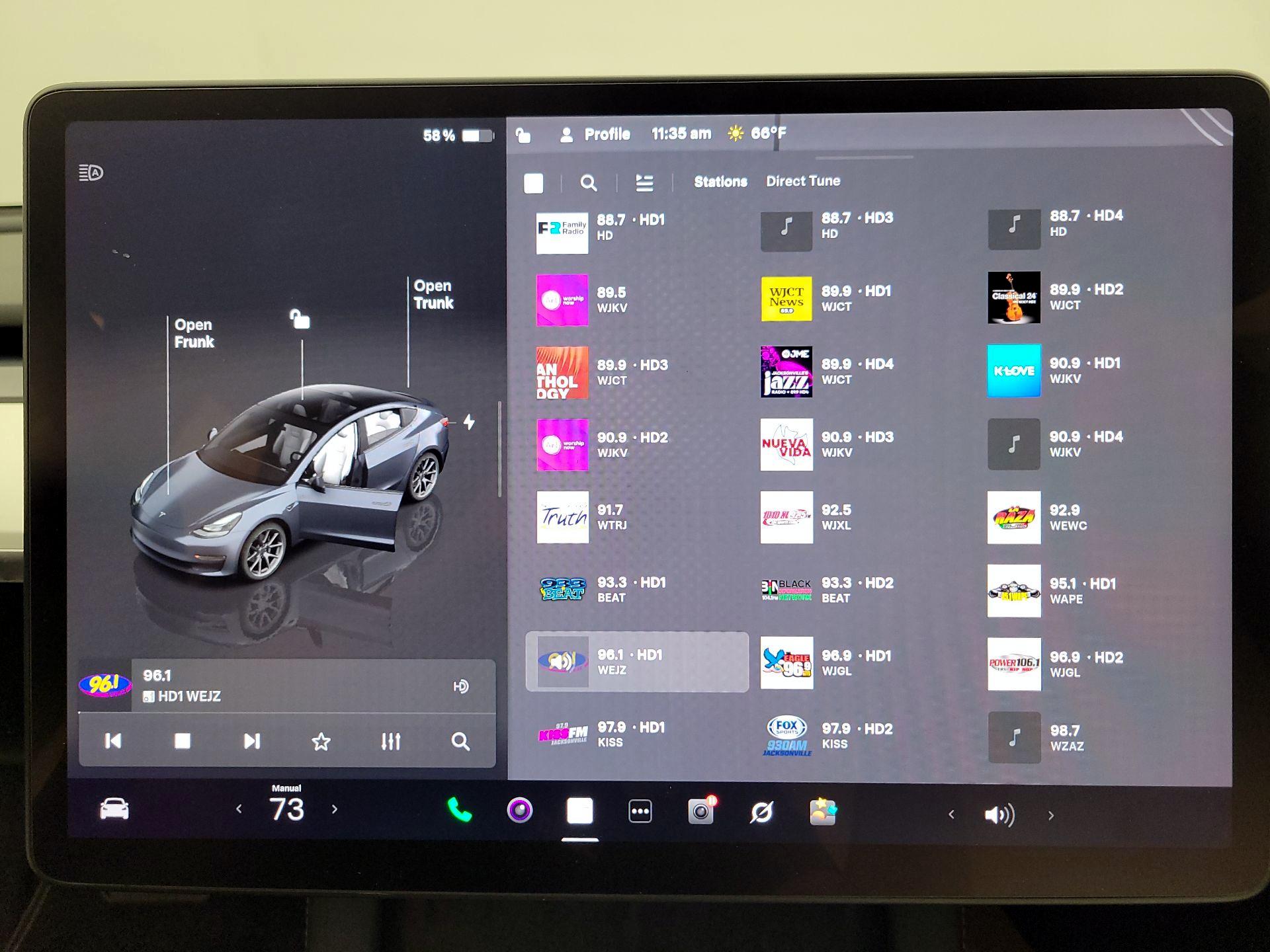Switch to the Direct Tune tab
Screen dimensions: 1270x952
coord(803,180)
